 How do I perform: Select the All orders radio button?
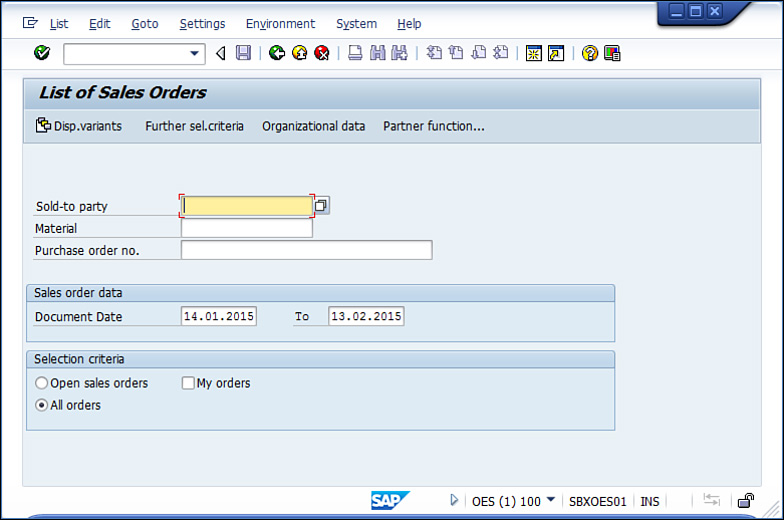coord(42,405)
